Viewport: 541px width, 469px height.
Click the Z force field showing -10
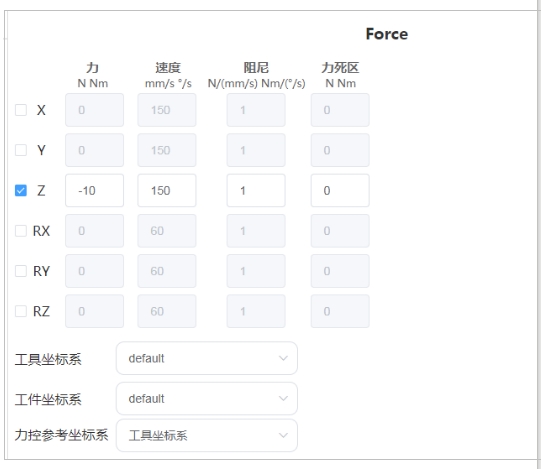click(95, 190)
